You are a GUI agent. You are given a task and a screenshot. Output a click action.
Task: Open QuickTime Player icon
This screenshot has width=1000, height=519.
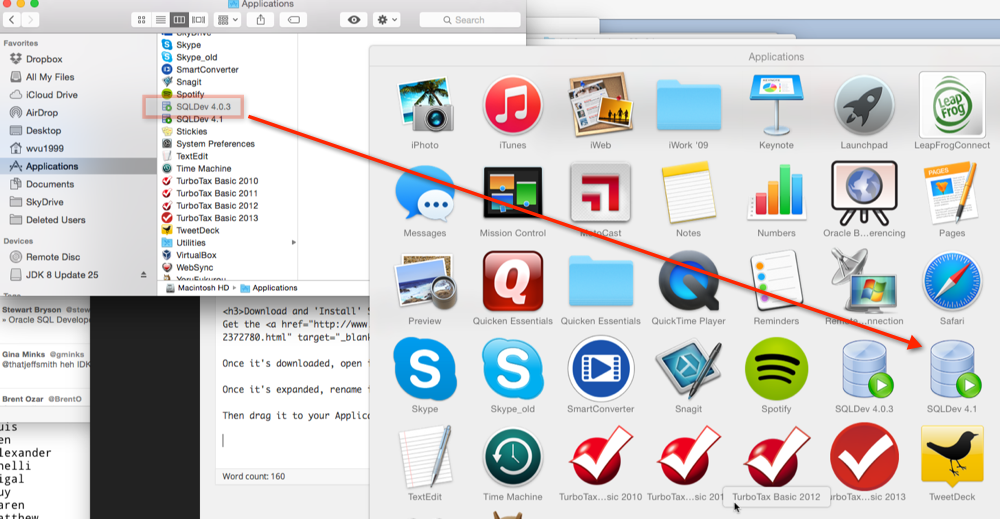(688, 281)
